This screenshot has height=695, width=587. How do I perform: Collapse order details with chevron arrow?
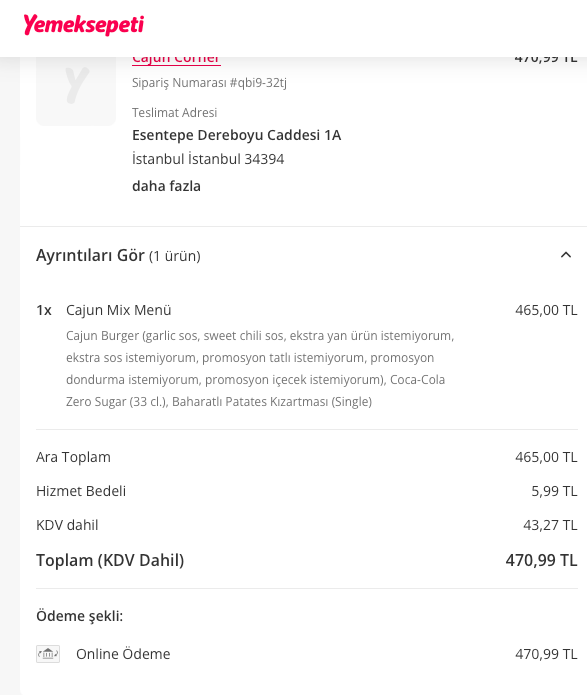(x=566, y=255)
